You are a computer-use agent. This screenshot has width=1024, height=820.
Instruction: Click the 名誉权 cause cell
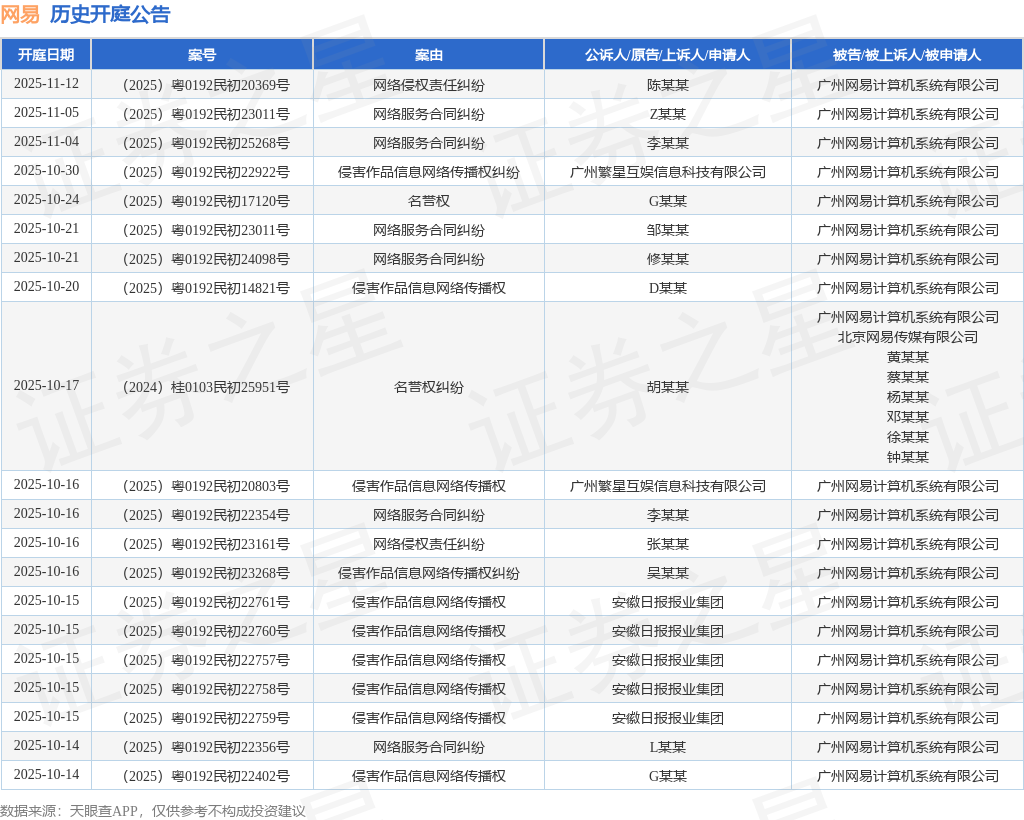tap(428, 201)
